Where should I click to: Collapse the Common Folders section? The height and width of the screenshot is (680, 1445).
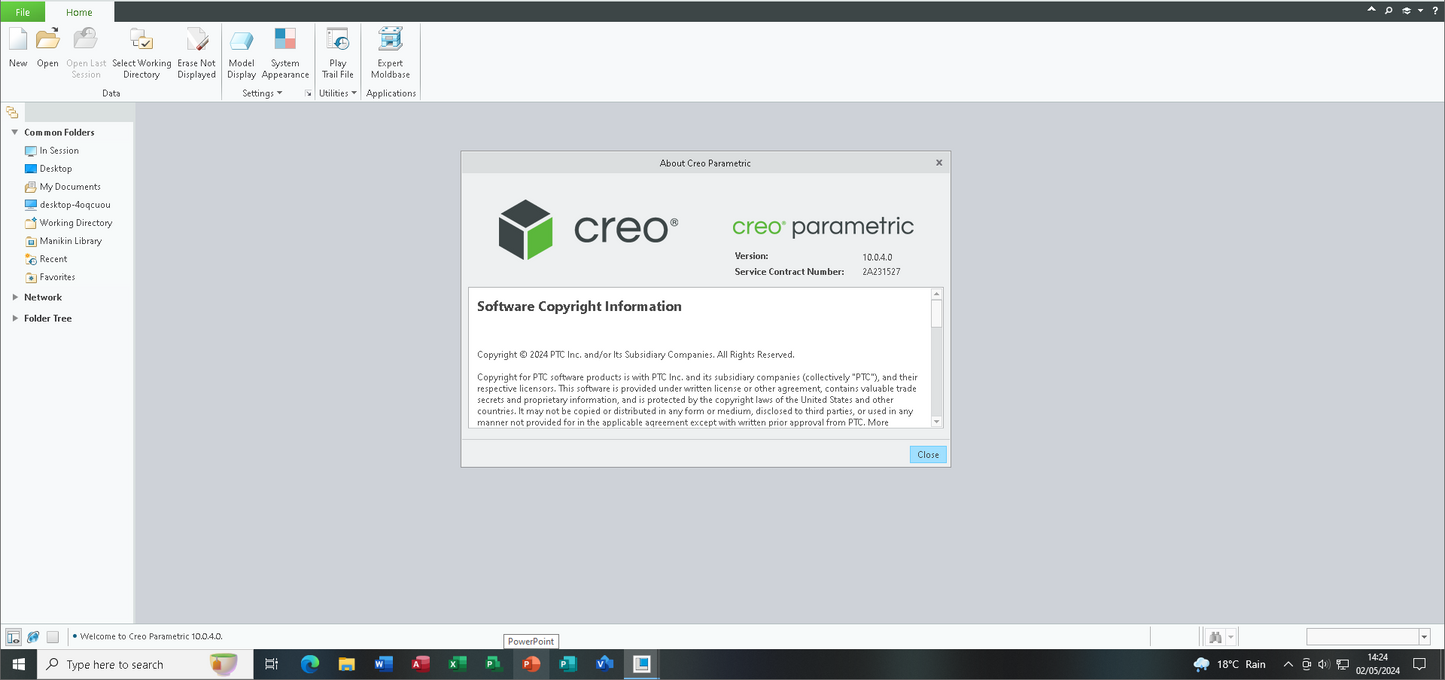tap(15, 132)
